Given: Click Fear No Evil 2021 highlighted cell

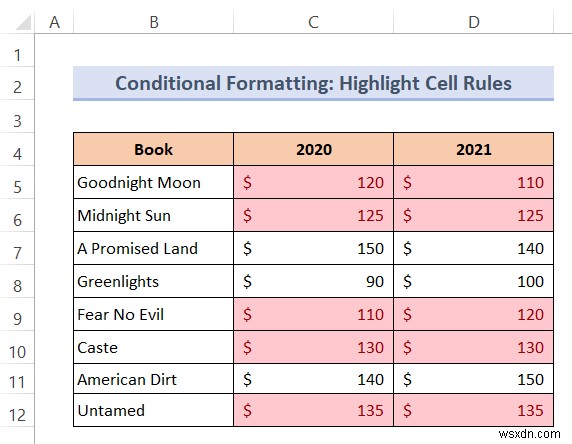Looking at the screenshot, I should coord(474,314).
